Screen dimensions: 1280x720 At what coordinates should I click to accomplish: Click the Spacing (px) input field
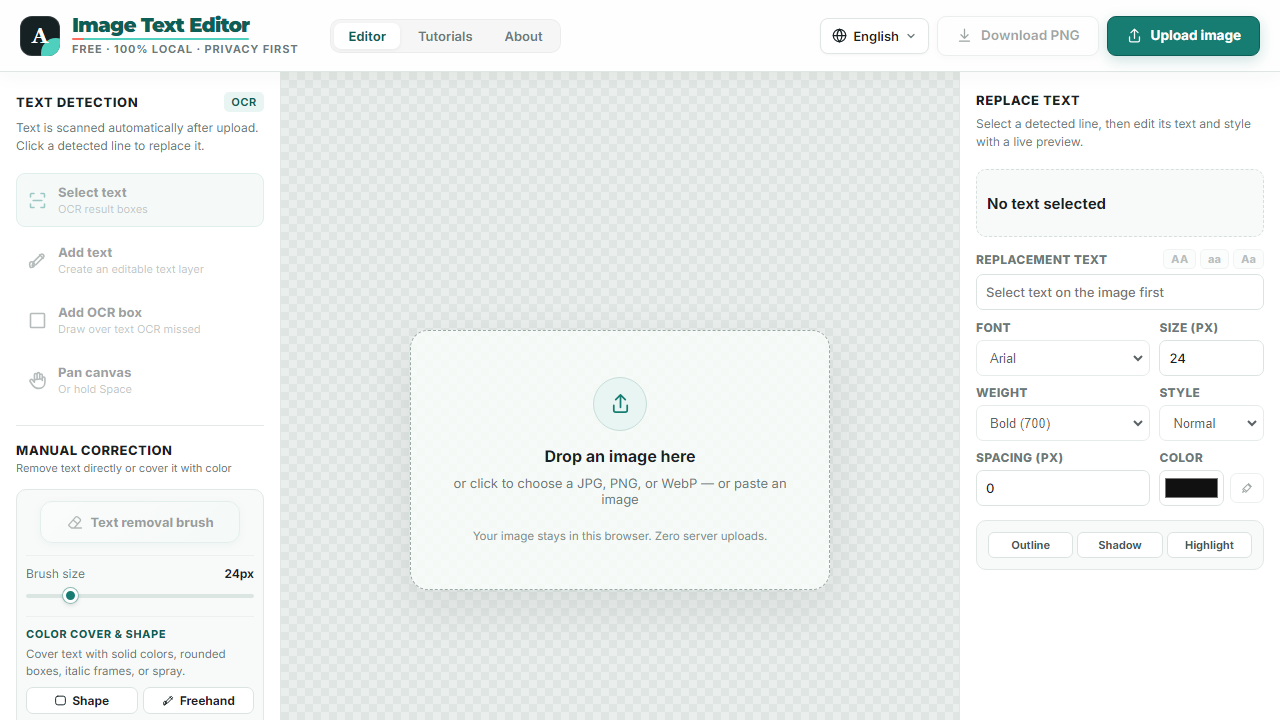[x=1062, y=488]
